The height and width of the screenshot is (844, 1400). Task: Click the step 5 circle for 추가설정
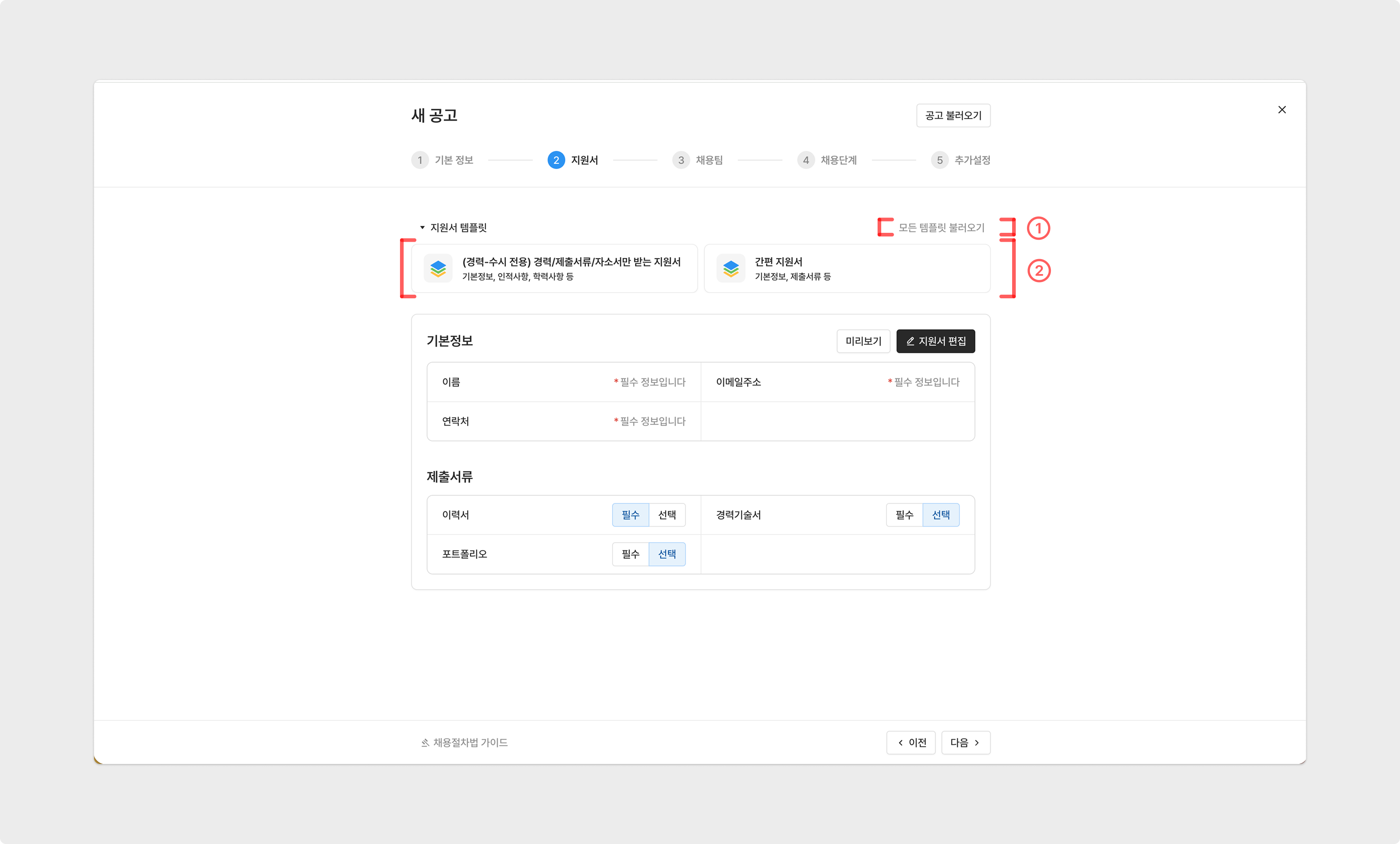coord(939,160)
